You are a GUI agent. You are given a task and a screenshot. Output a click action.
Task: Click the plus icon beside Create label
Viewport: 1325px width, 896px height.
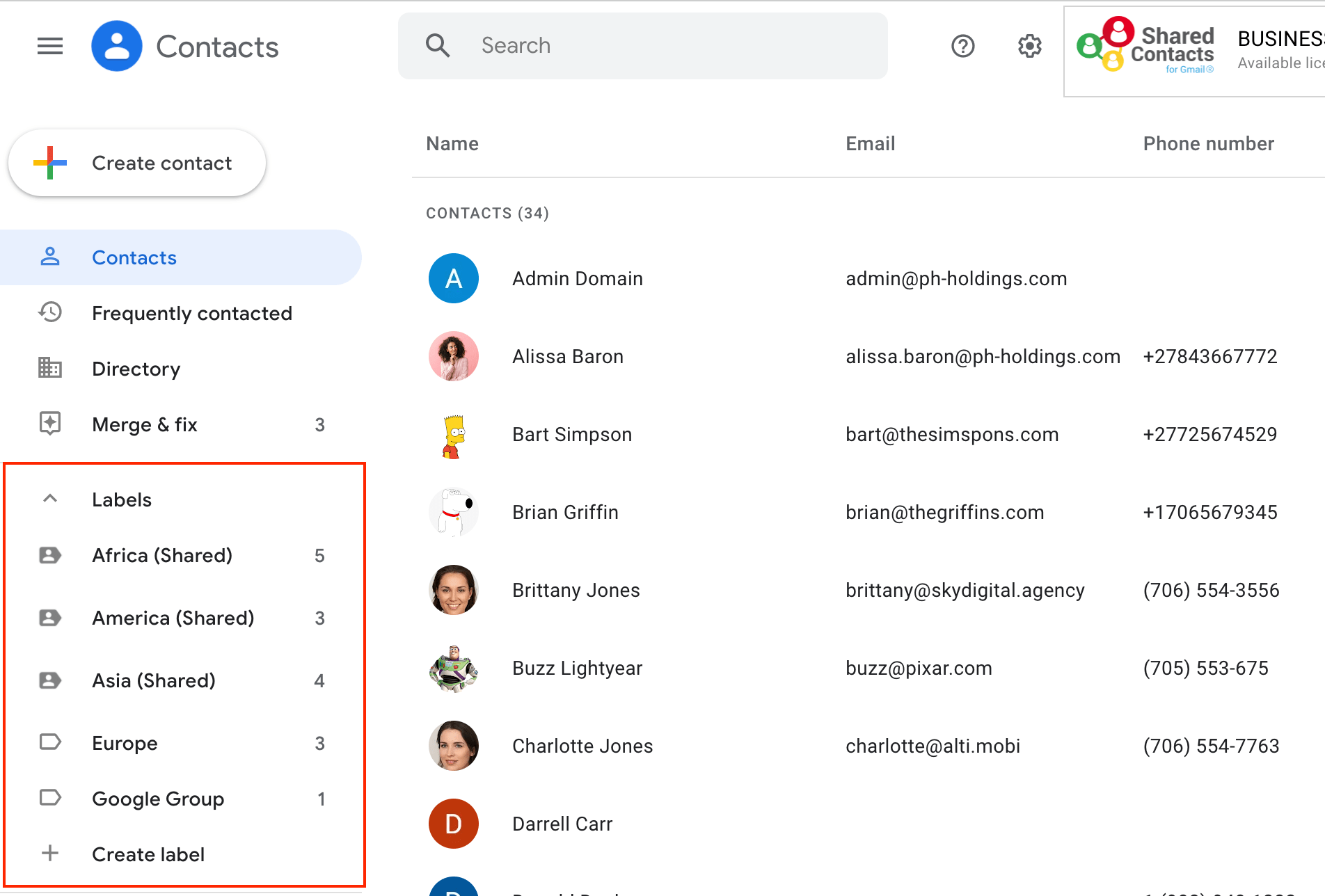(50, 853)
